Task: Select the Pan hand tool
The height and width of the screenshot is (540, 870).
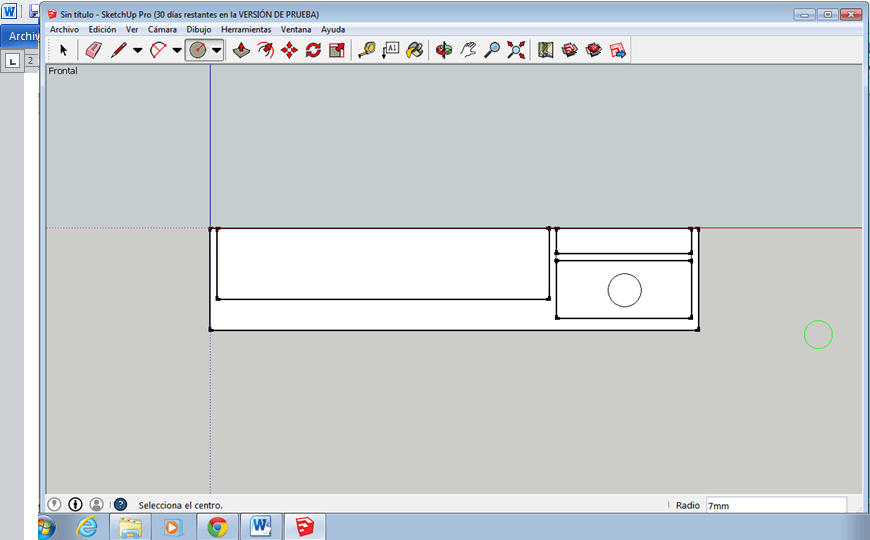Action: coord(468,51)
